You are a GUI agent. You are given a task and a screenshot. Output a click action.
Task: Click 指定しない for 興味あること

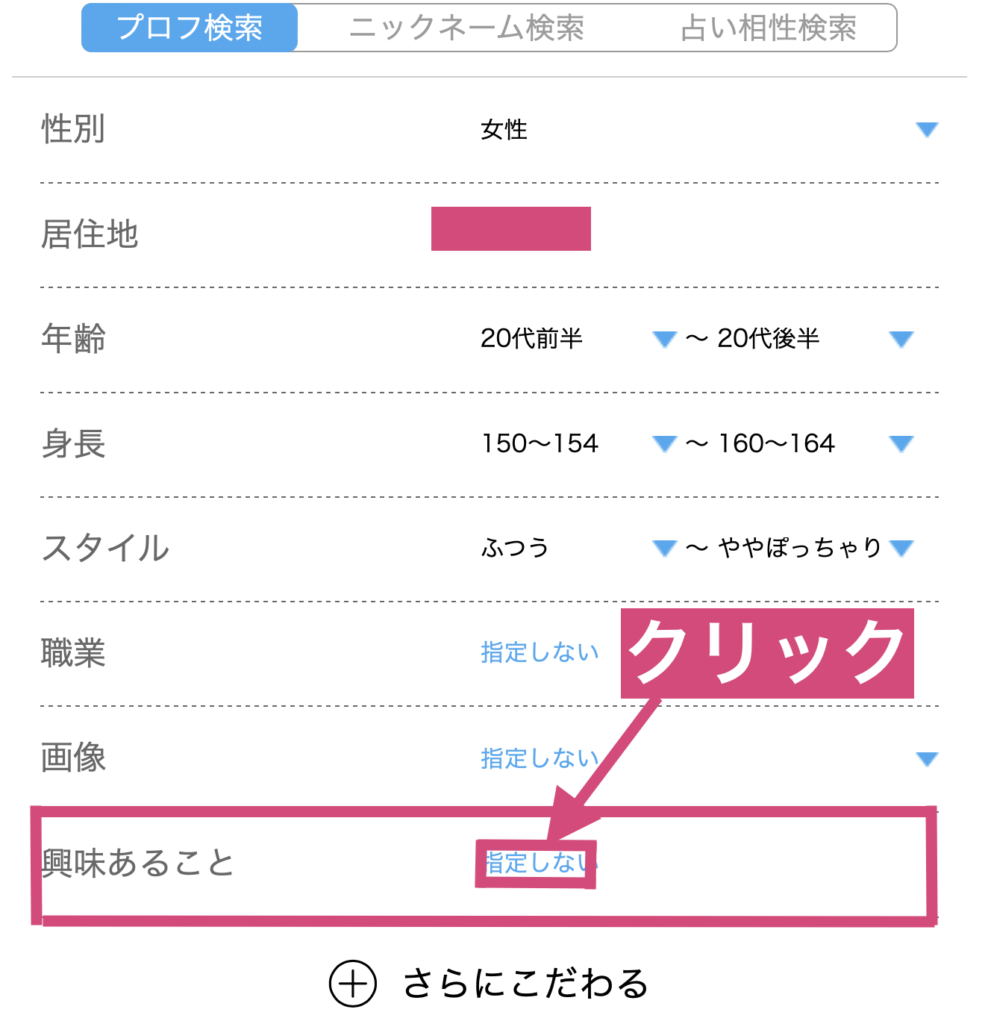point(537,862)
